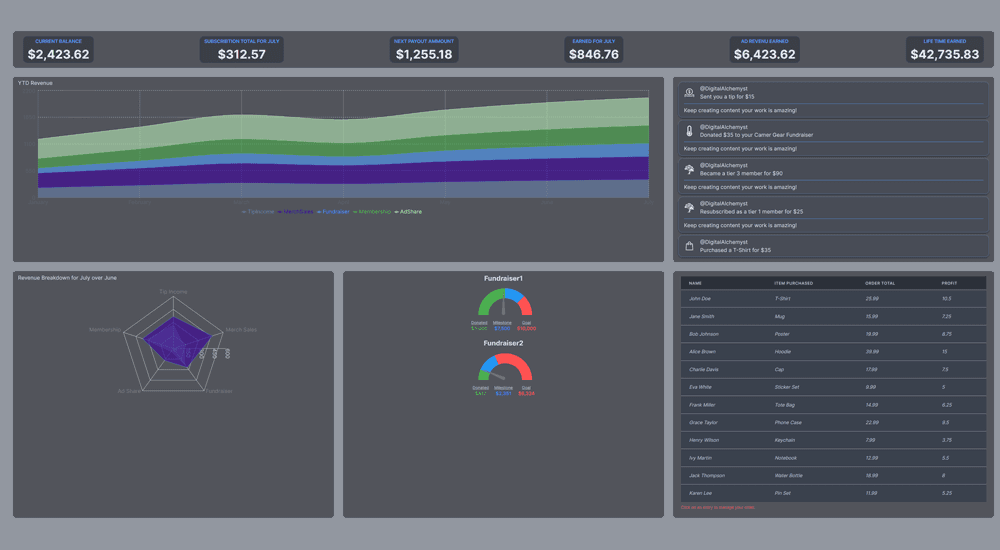Toggle the AdShare series in the chart legend

point(408,212)
